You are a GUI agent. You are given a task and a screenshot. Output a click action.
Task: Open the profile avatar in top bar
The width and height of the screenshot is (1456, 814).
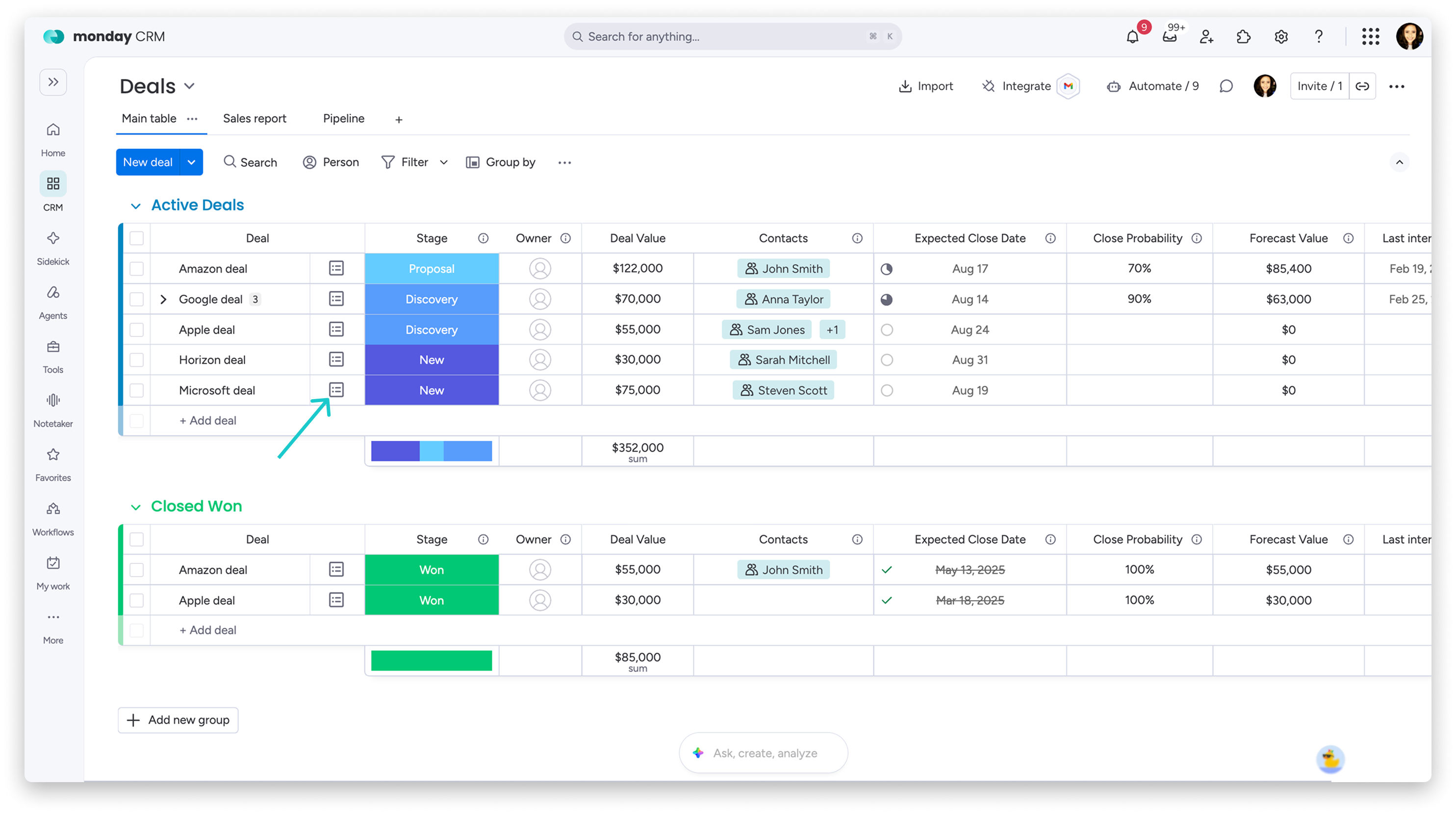tap(1409, 37)
